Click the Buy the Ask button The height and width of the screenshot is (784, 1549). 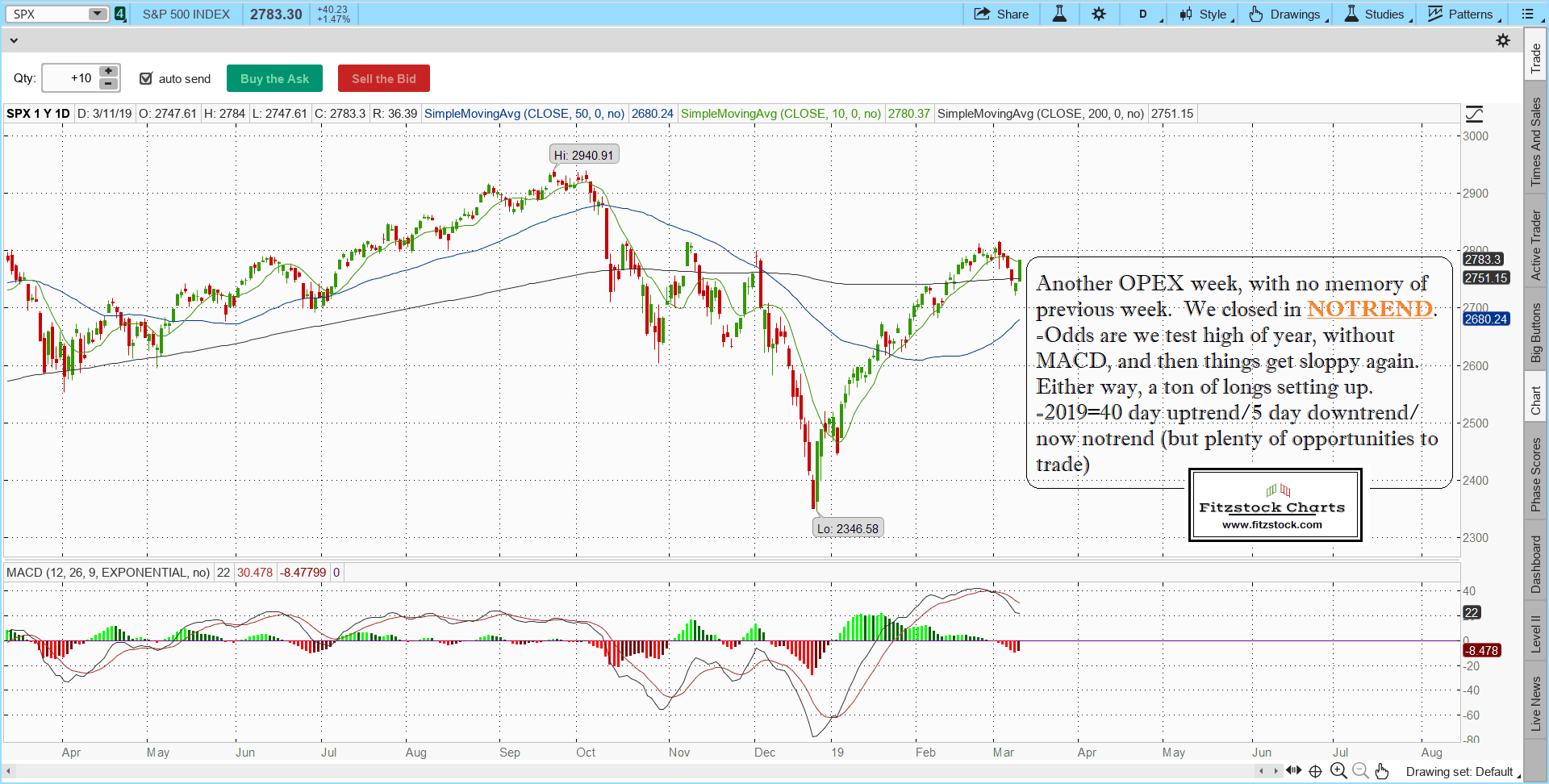274,78
